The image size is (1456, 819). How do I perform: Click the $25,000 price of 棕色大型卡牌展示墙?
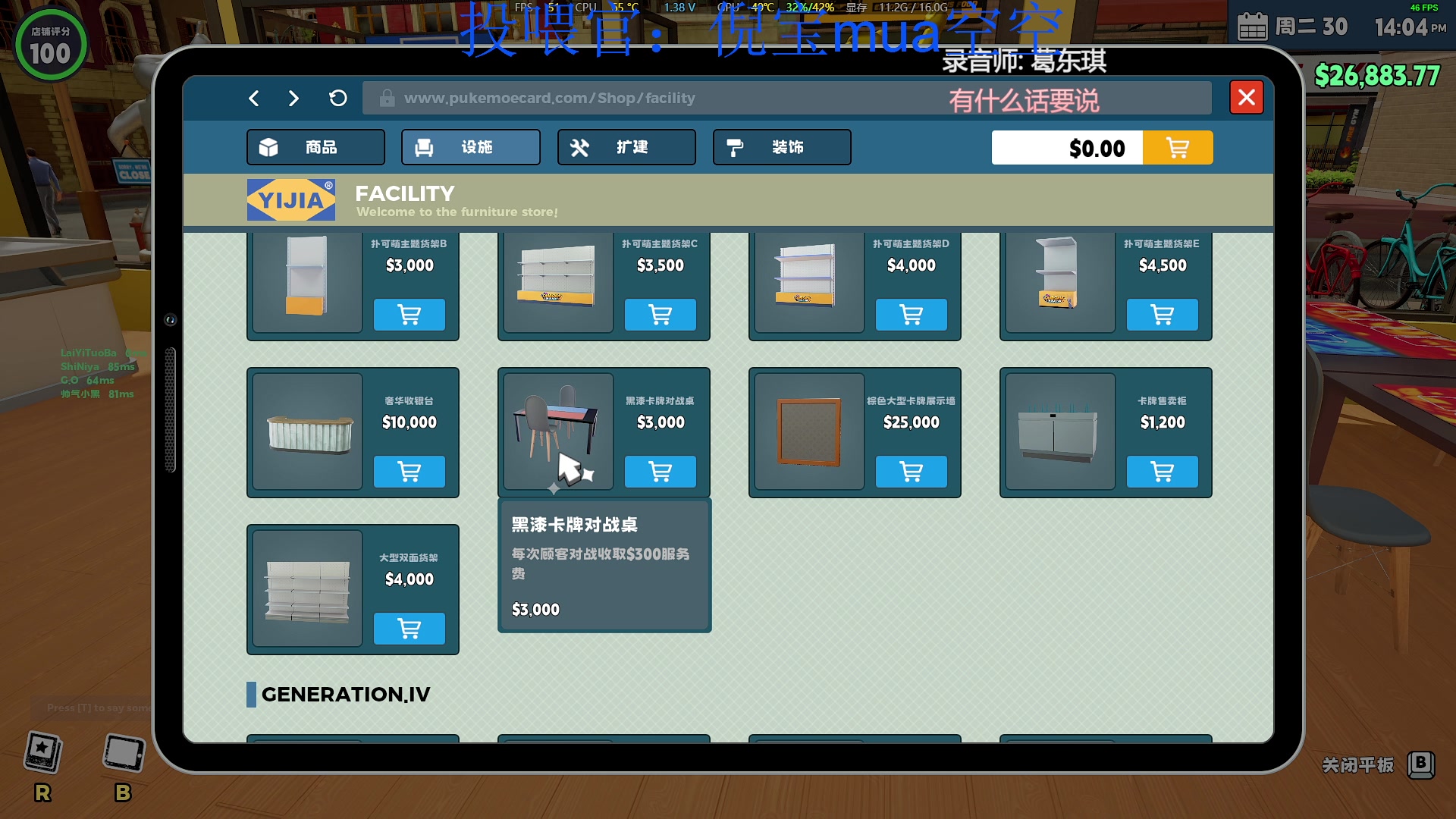(x=912, y=422)
